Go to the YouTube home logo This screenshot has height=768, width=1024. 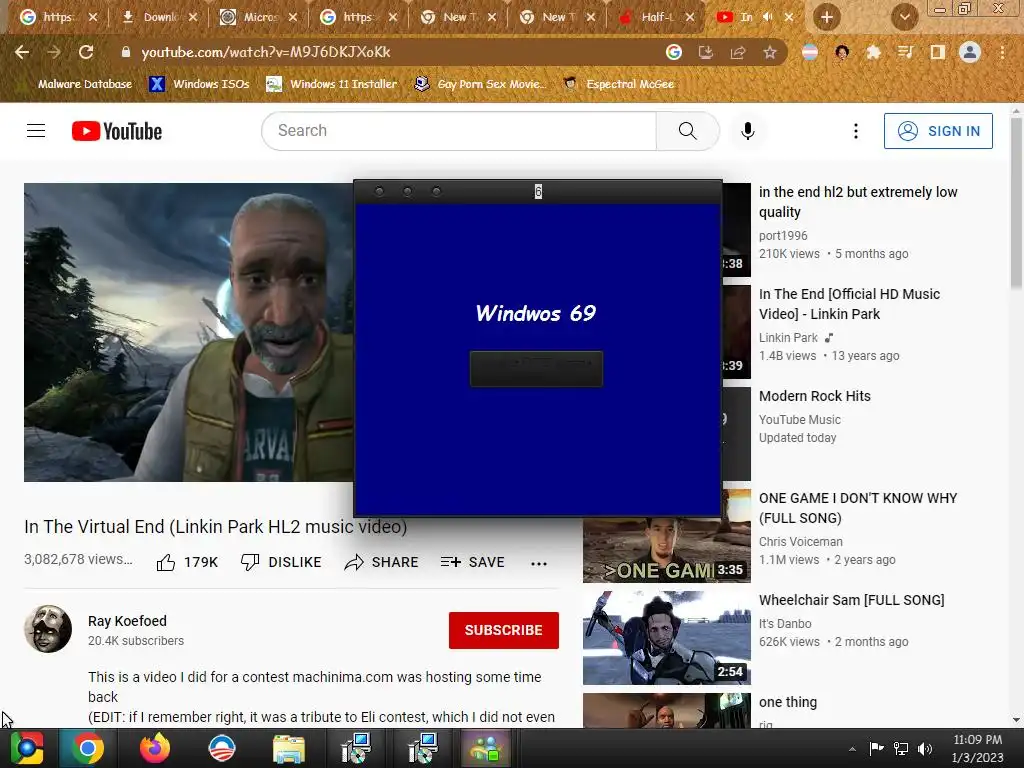(117, 131)
